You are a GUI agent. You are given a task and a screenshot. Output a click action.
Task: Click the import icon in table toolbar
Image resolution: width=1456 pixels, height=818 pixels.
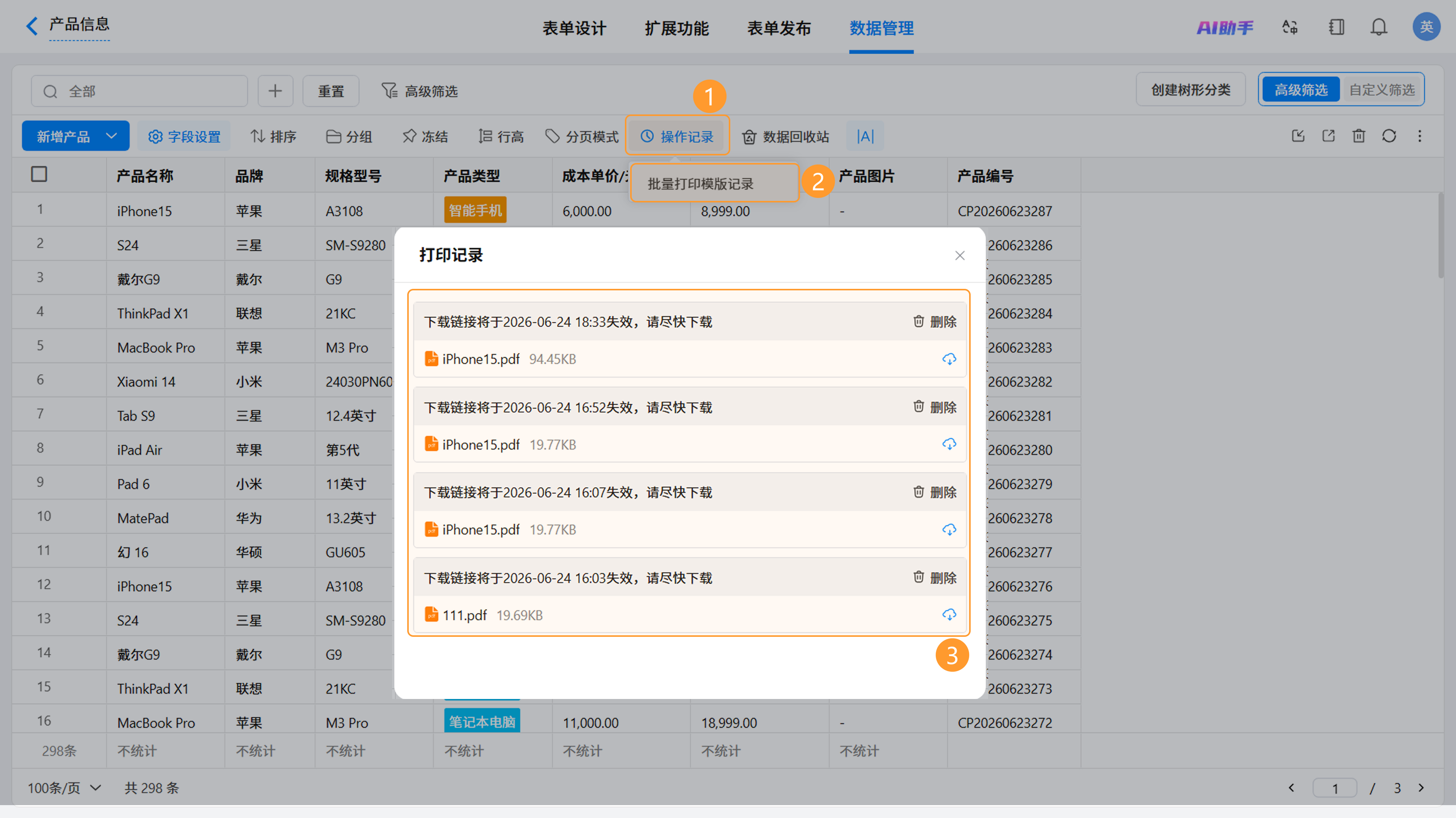(1298, 136)
